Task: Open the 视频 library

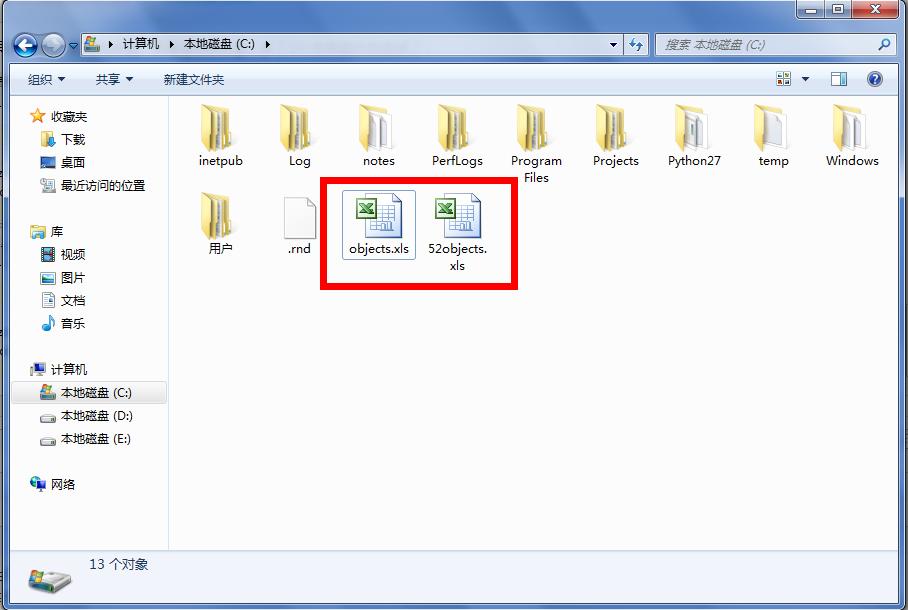Action: pos(73,254)
